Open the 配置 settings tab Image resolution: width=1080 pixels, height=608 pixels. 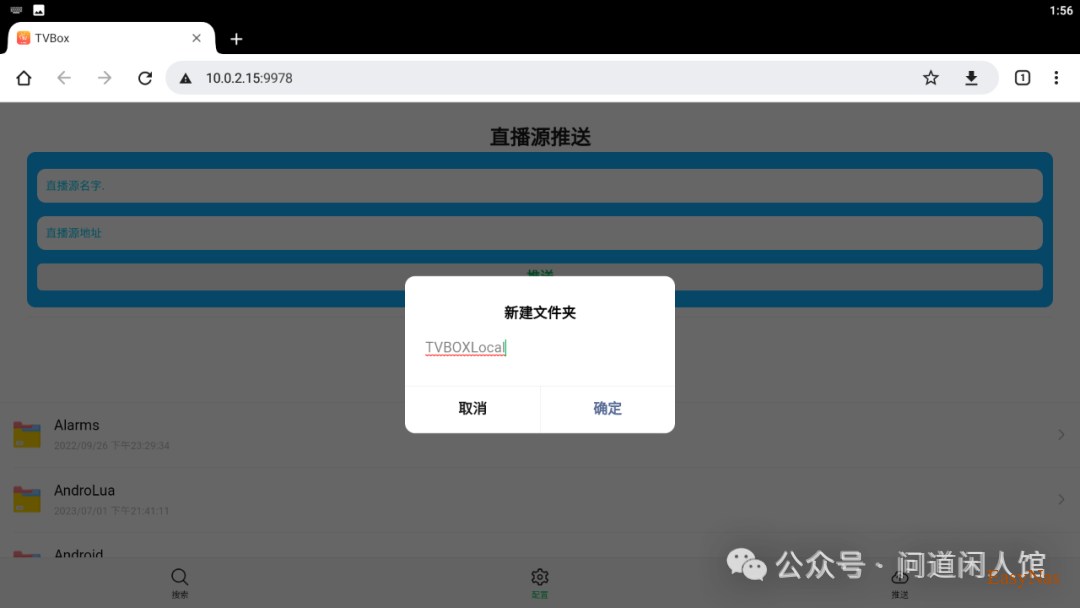[x=539, y=583]
